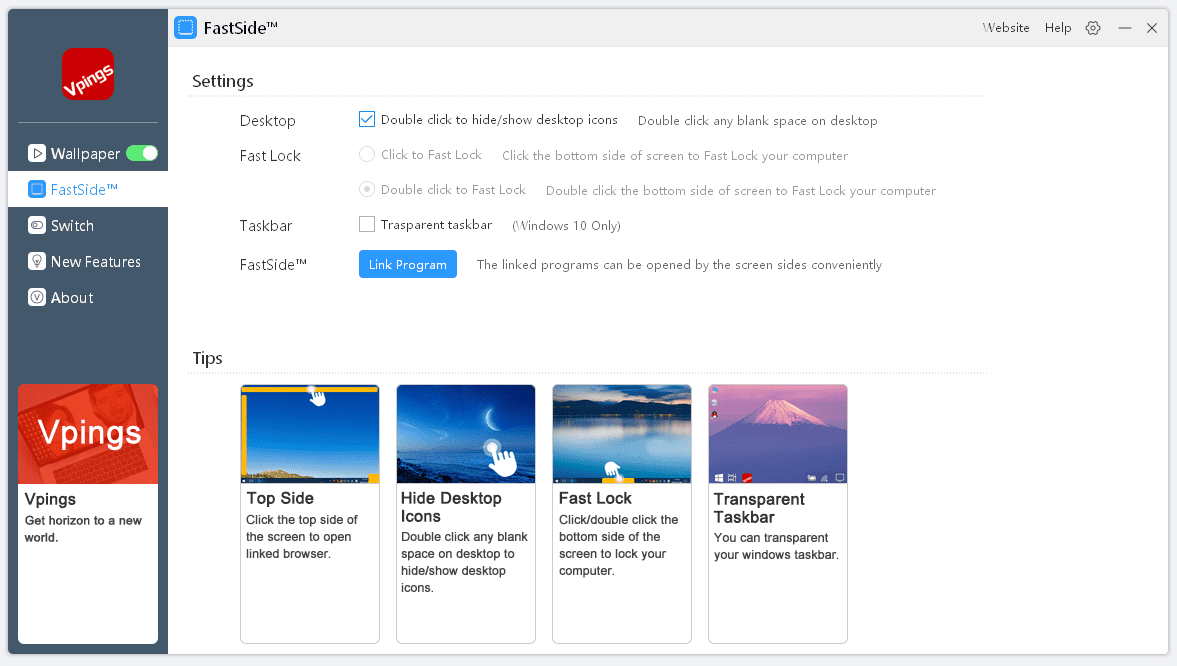The width and height of the screenshot is (1177, 666).
Task: Click 'The linked programs can be opened' description
Action: 679,264
